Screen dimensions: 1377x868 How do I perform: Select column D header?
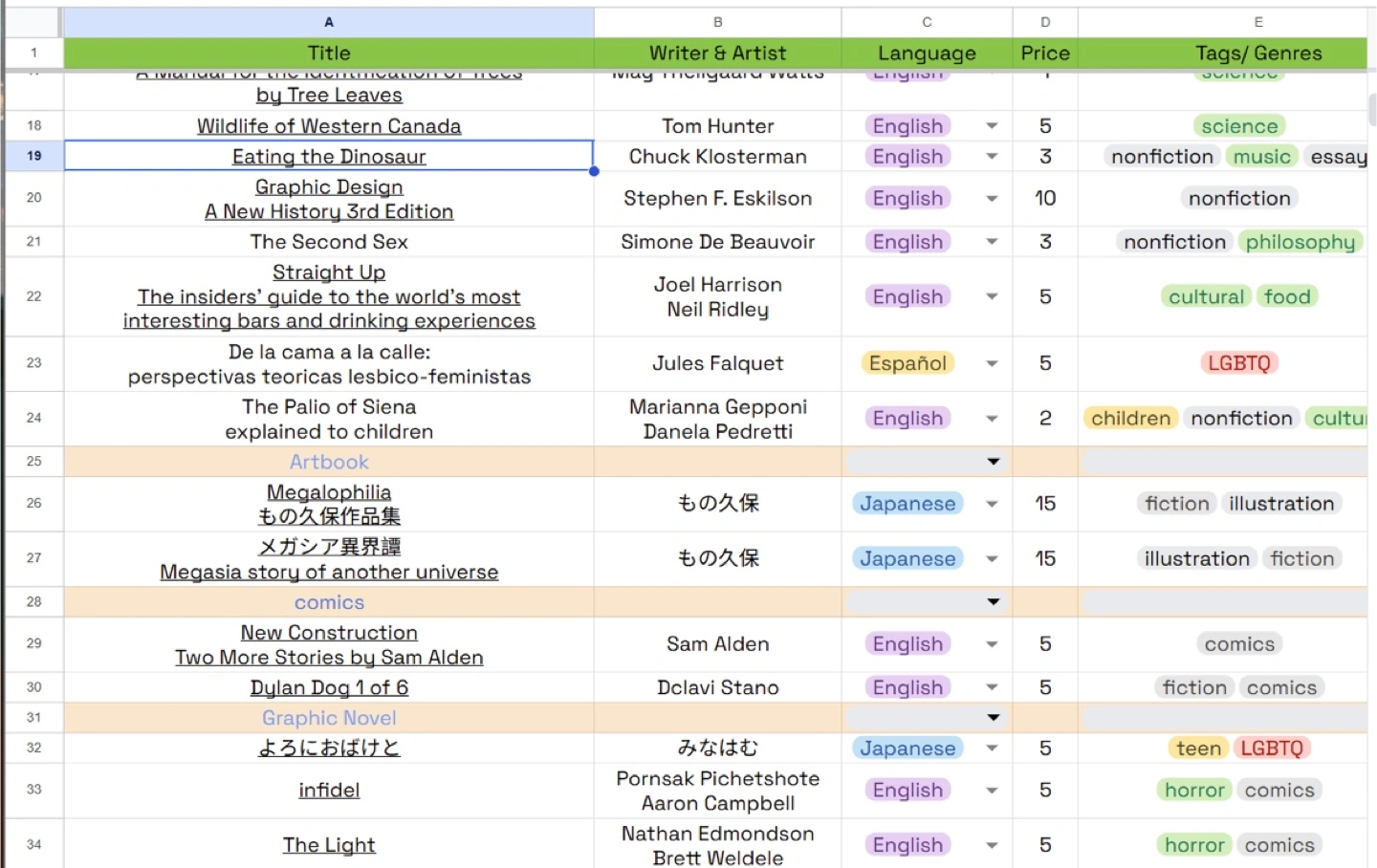click(x=1045, y=22)
